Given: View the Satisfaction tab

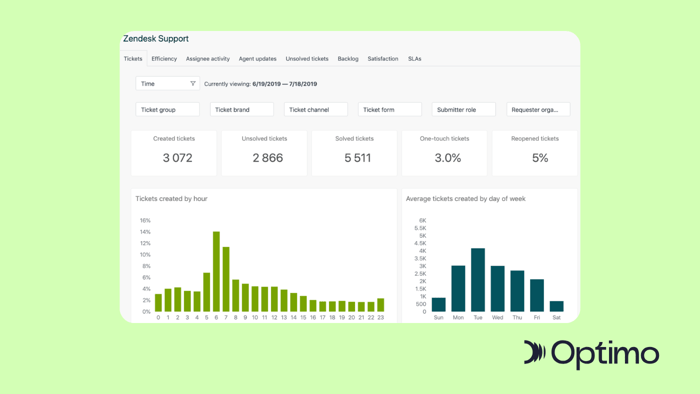Looking at the screenshot, I should coord(383,58).
